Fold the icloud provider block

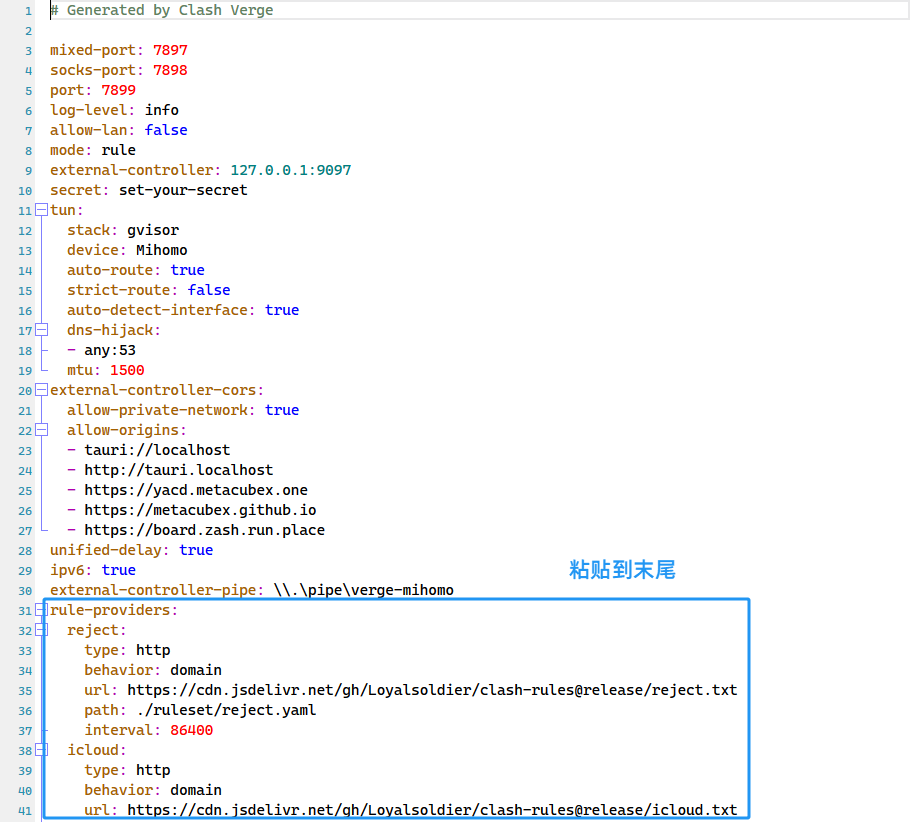(41, 750)
